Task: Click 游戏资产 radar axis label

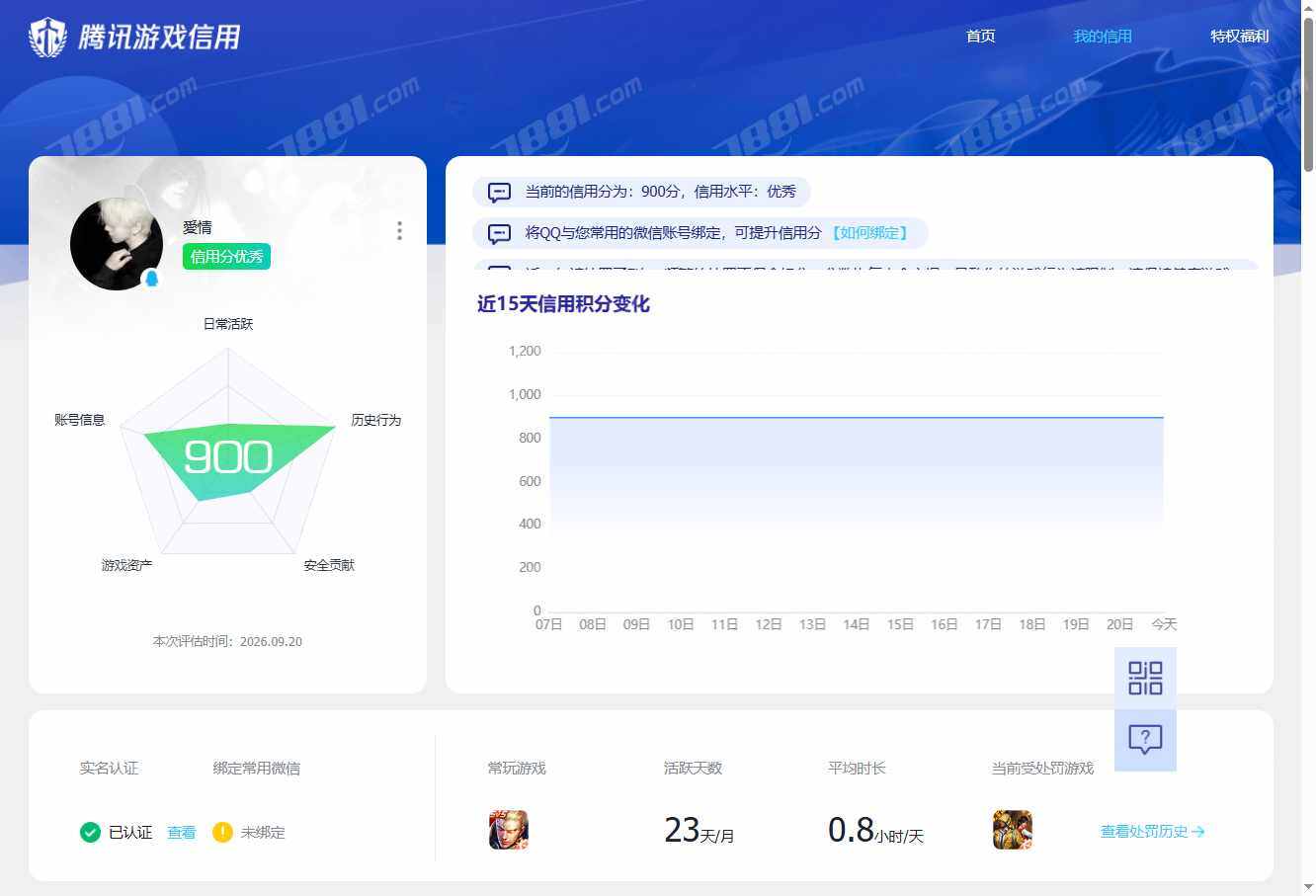Action: (126, 565)
